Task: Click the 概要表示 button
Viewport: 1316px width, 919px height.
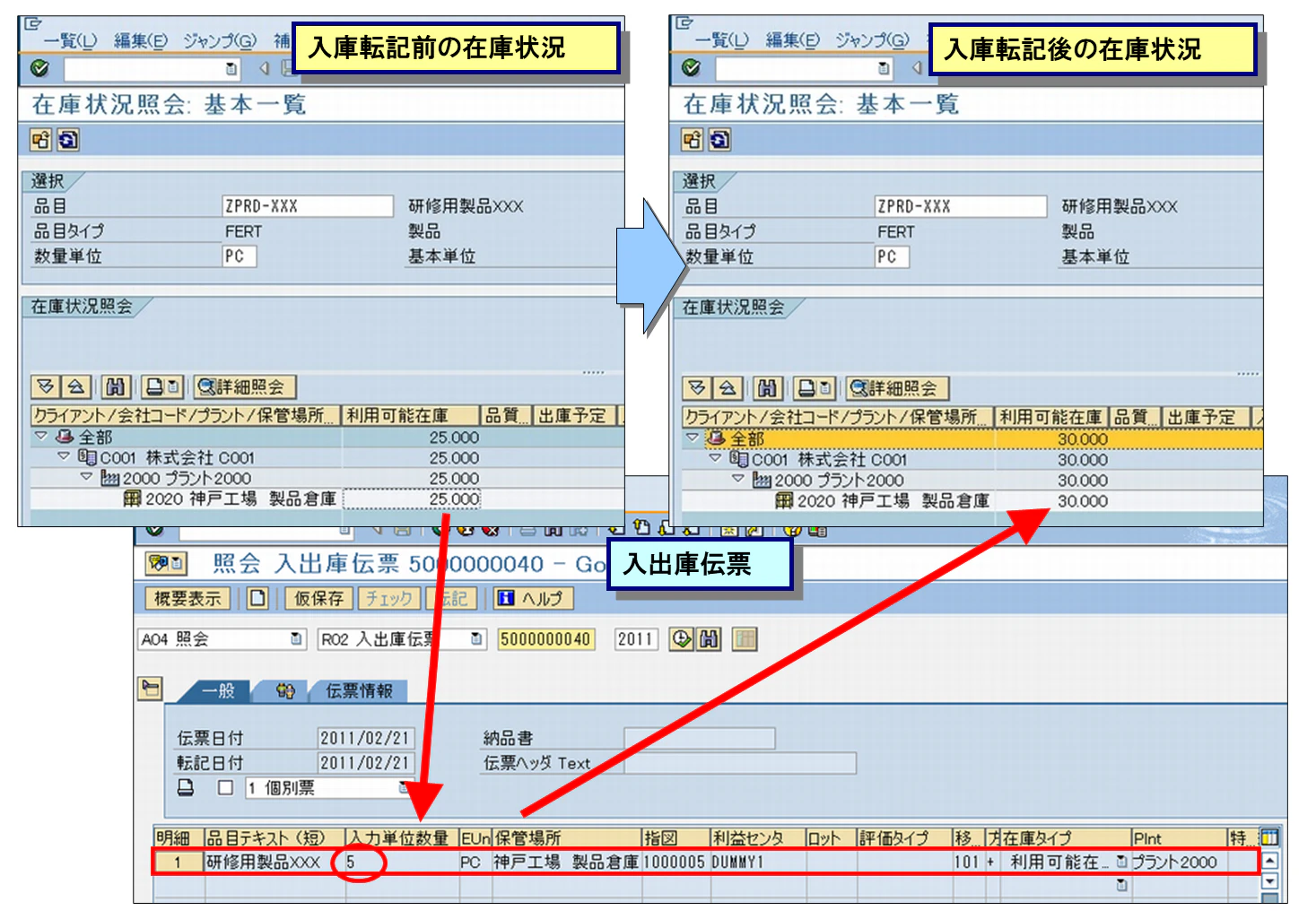Action: 188,598
